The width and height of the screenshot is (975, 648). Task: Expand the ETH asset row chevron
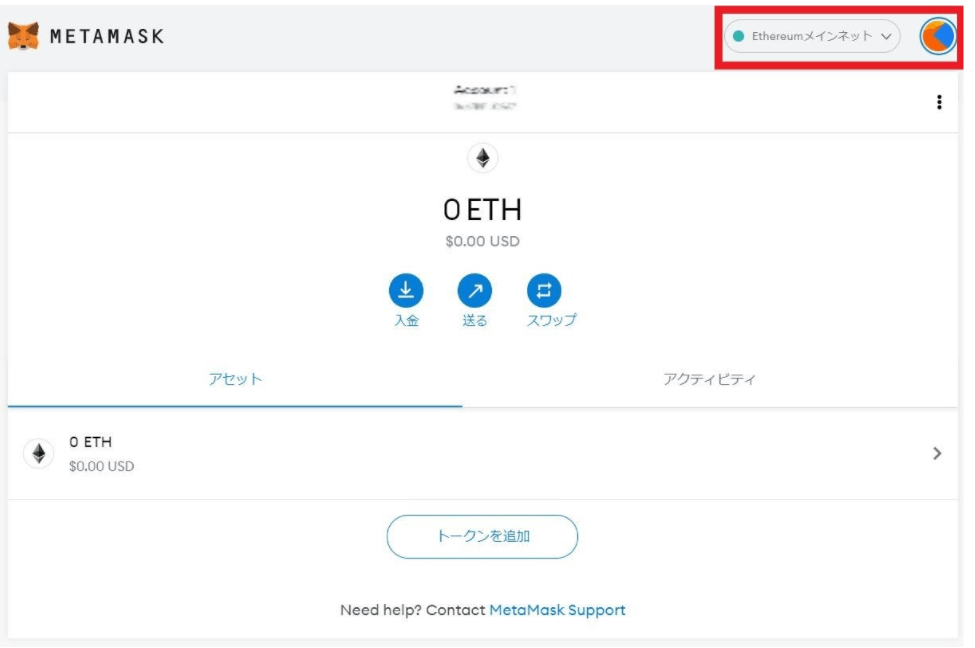coord(937,453)
